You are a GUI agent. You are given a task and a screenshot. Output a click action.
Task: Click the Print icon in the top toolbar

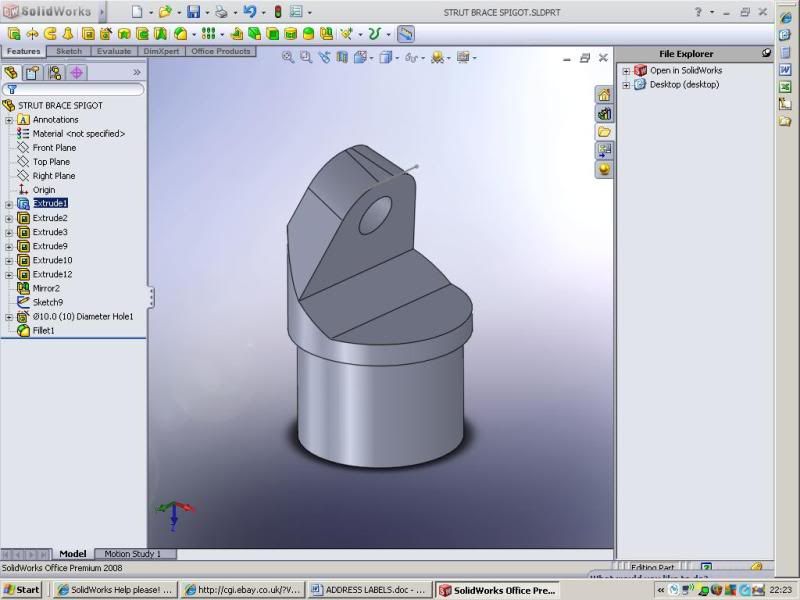pos(221,11)
